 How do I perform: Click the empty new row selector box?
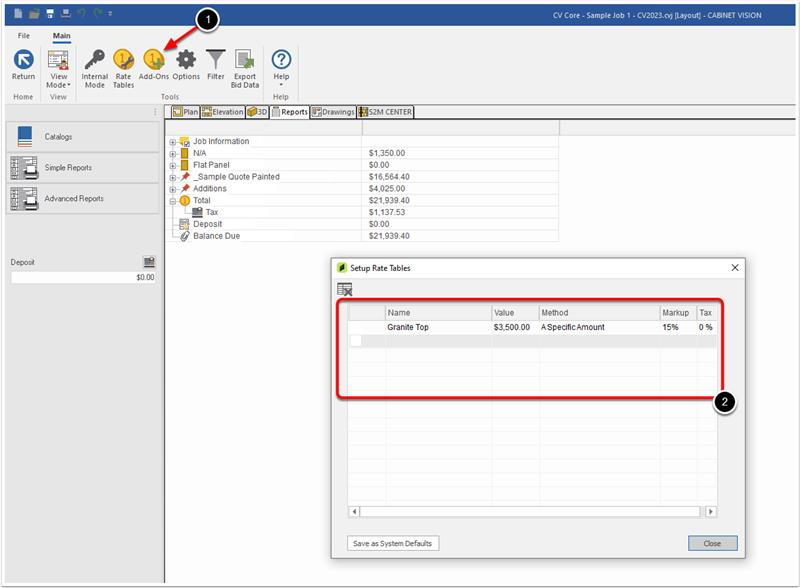pos(356,340)
